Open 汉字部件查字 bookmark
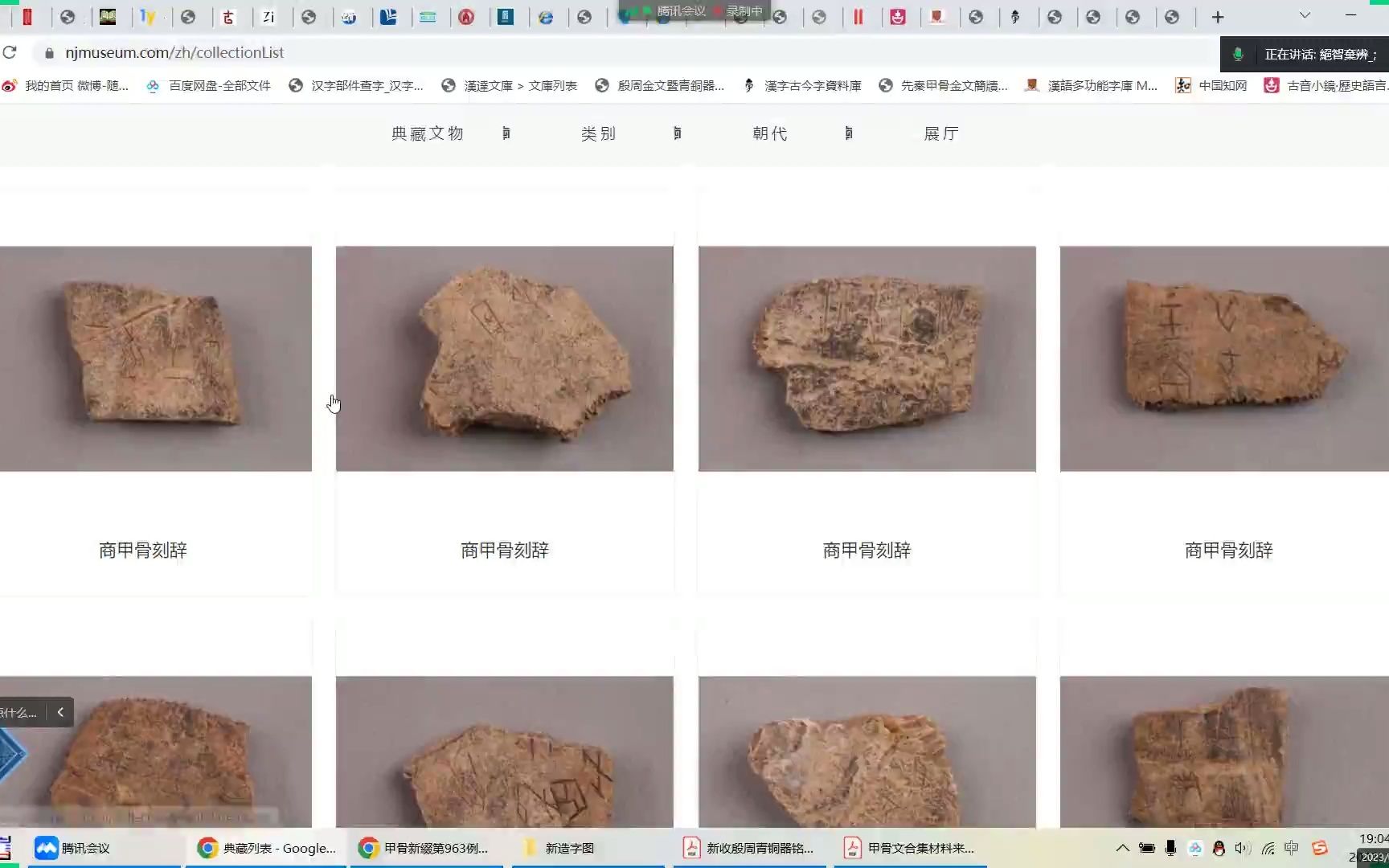The width and height of the screenshot is (1389, 868). click(356, 85)
